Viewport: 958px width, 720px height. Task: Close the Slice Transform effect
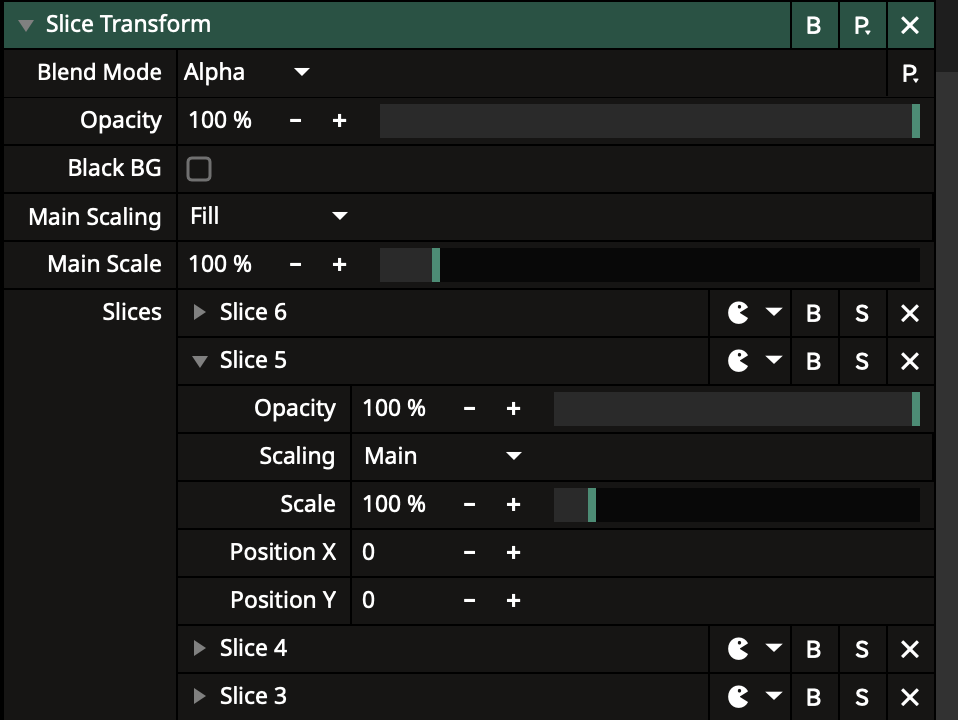point(909,25)
